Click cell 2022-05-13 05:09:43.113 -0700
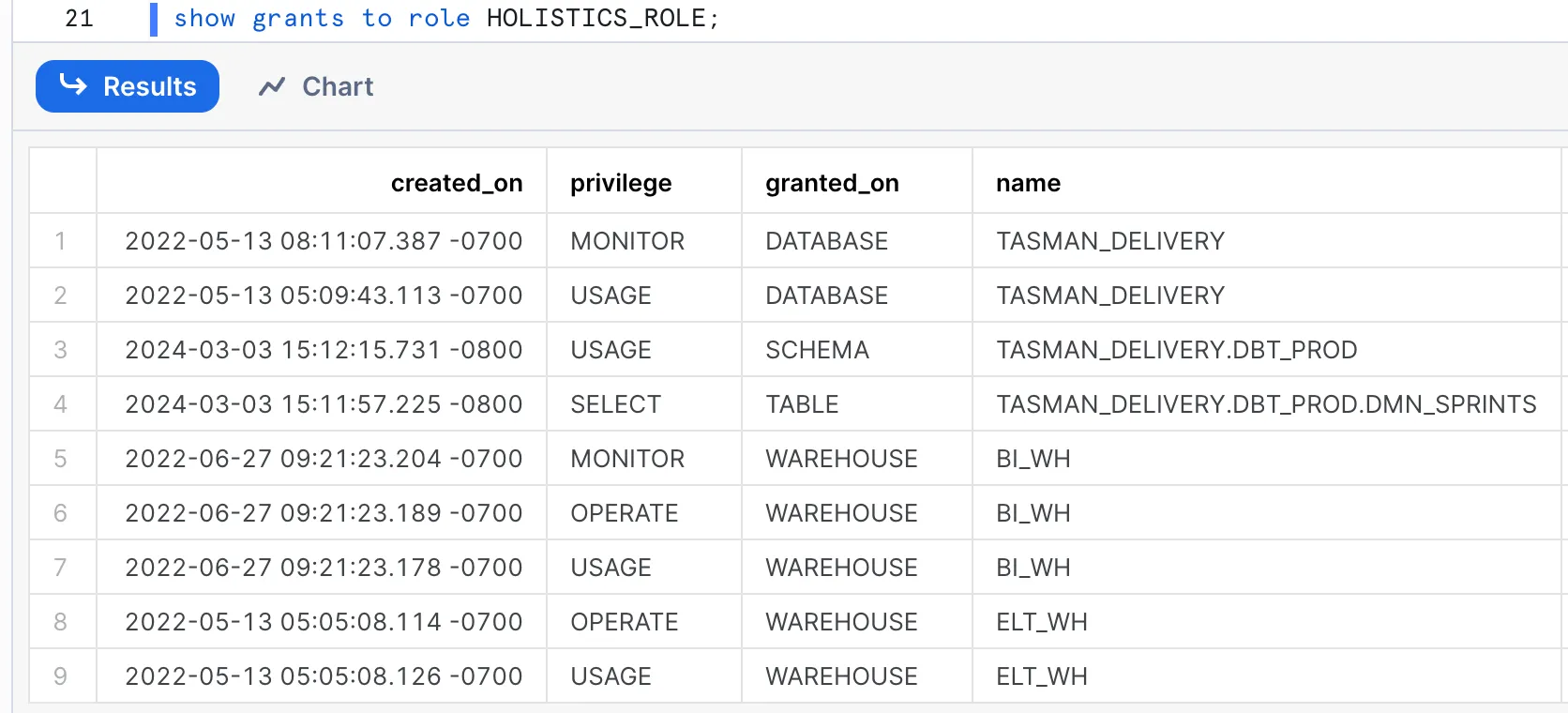This screenshot has height=713, width=1568. pos(324,296)
